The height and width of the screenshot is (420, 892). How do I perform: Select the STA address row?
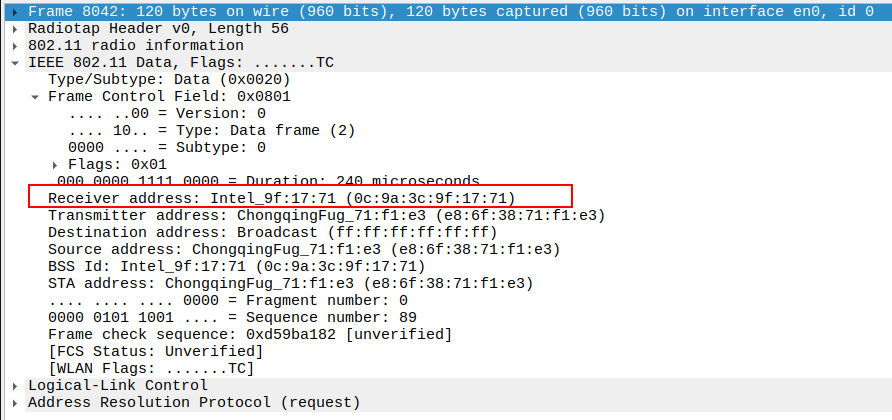tap(290, 283)
